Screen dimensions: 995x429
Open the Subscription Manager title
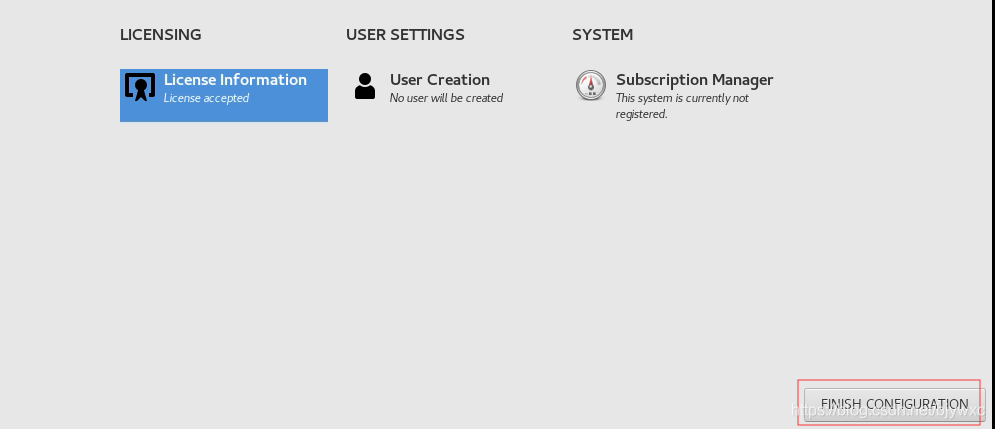[694, 80]
